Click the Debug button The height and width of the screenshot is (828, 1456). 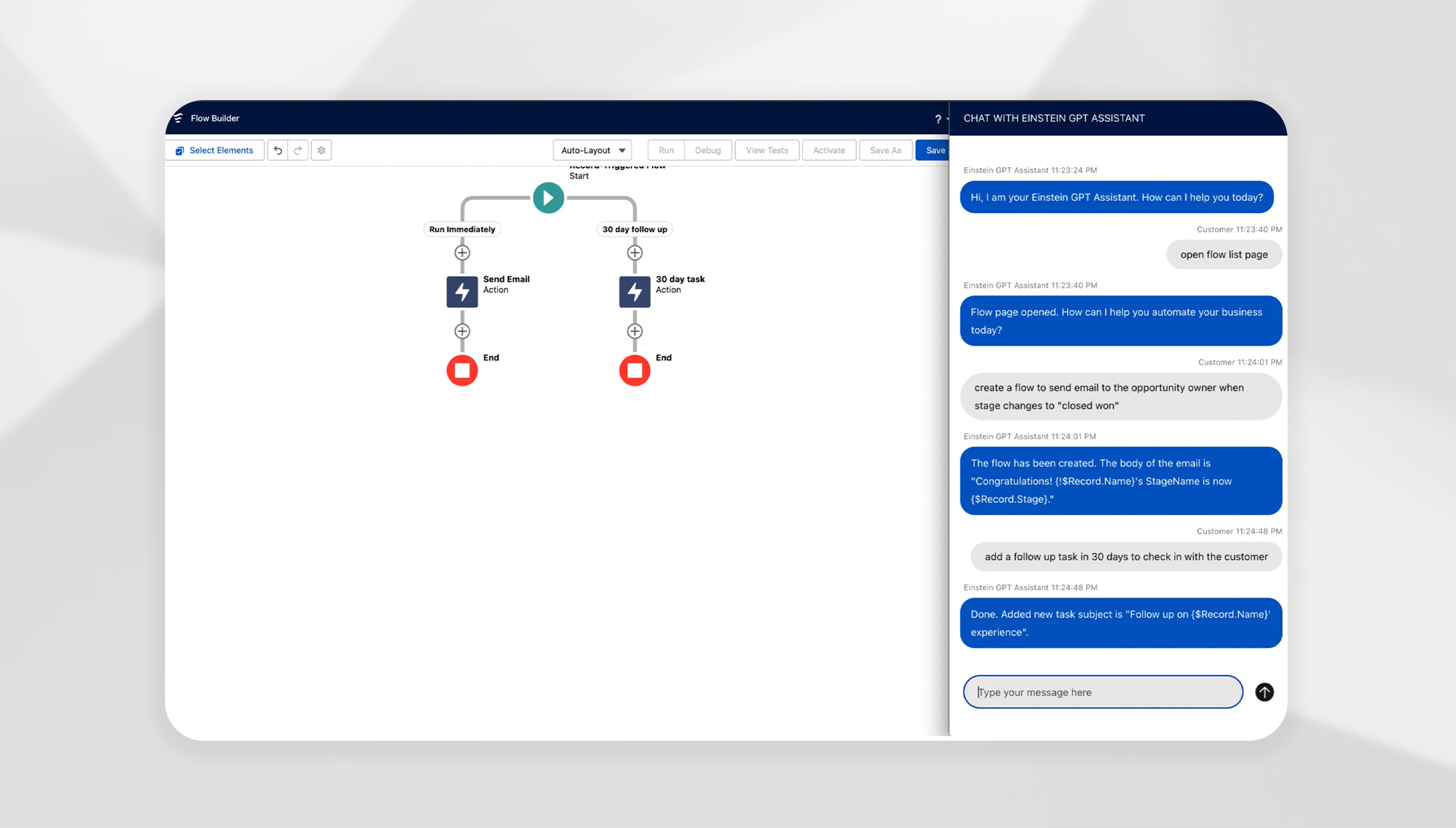pos(708,150)
